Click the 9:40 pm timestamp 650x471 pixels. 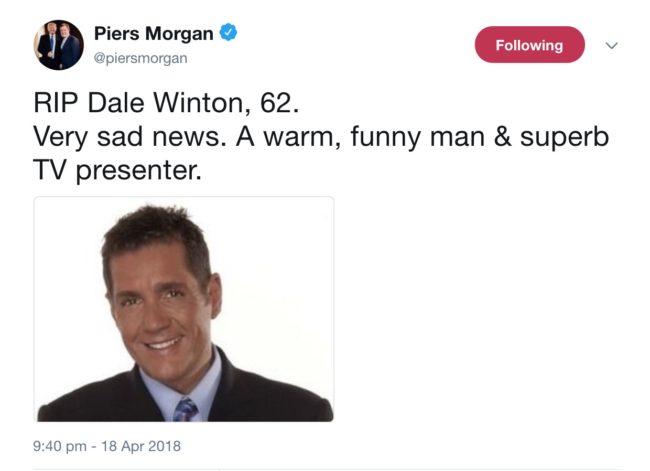point(60,446)
